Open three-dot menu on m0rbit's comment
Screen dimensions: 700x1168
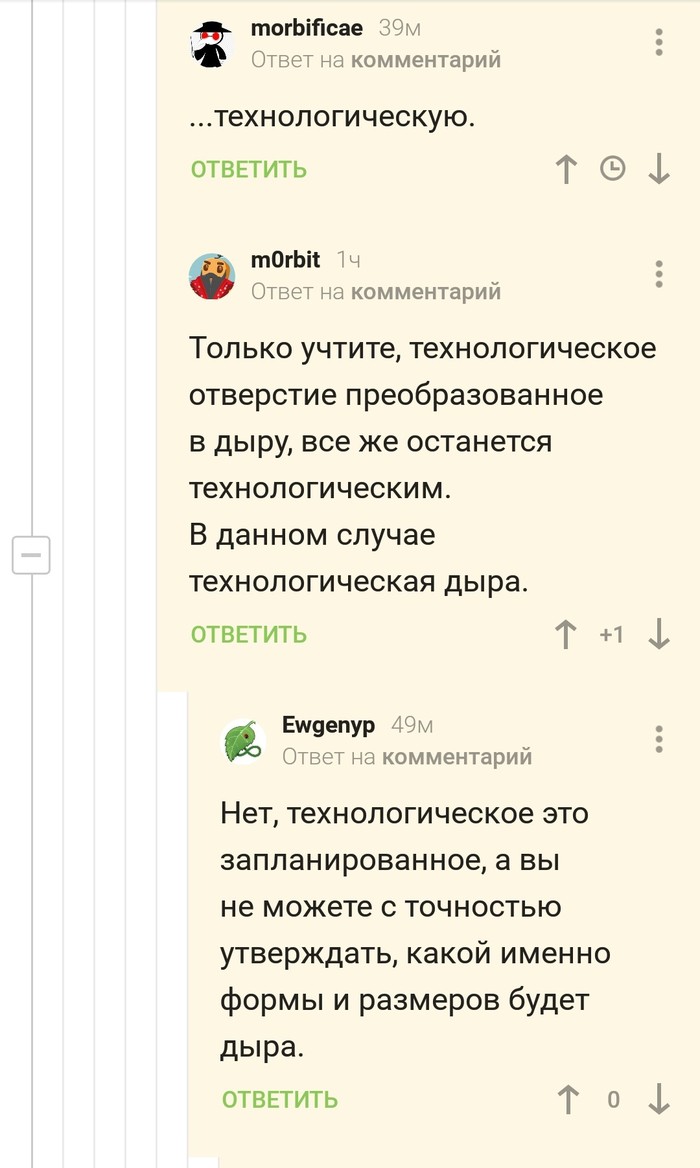click(658, 274)
